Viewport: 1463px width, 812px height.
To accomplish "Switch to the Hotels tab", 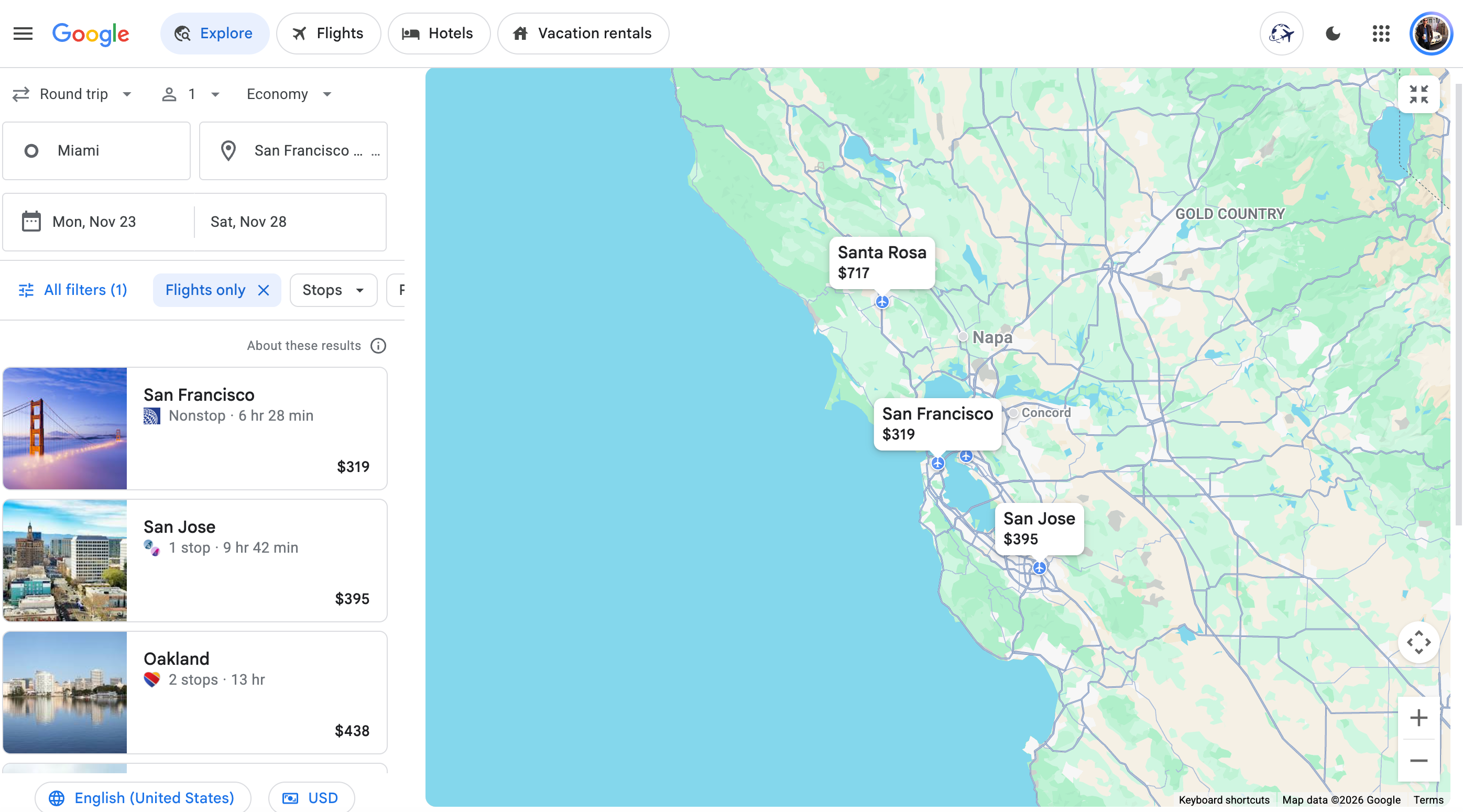I will coord(439,34).
